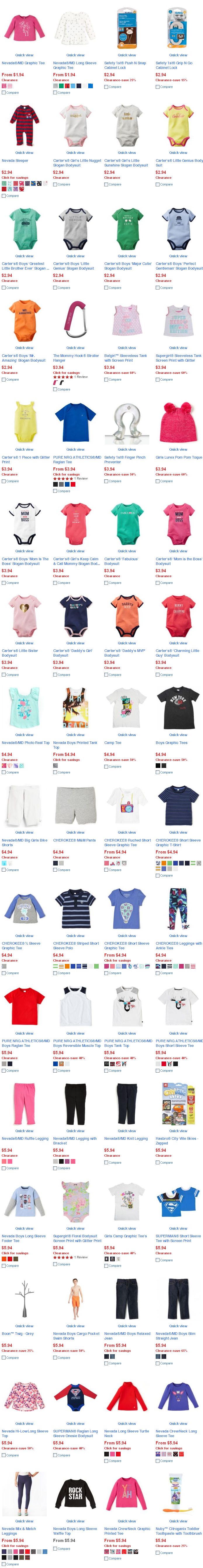Choose the first swatch under PURE NRG Tee

55,485
